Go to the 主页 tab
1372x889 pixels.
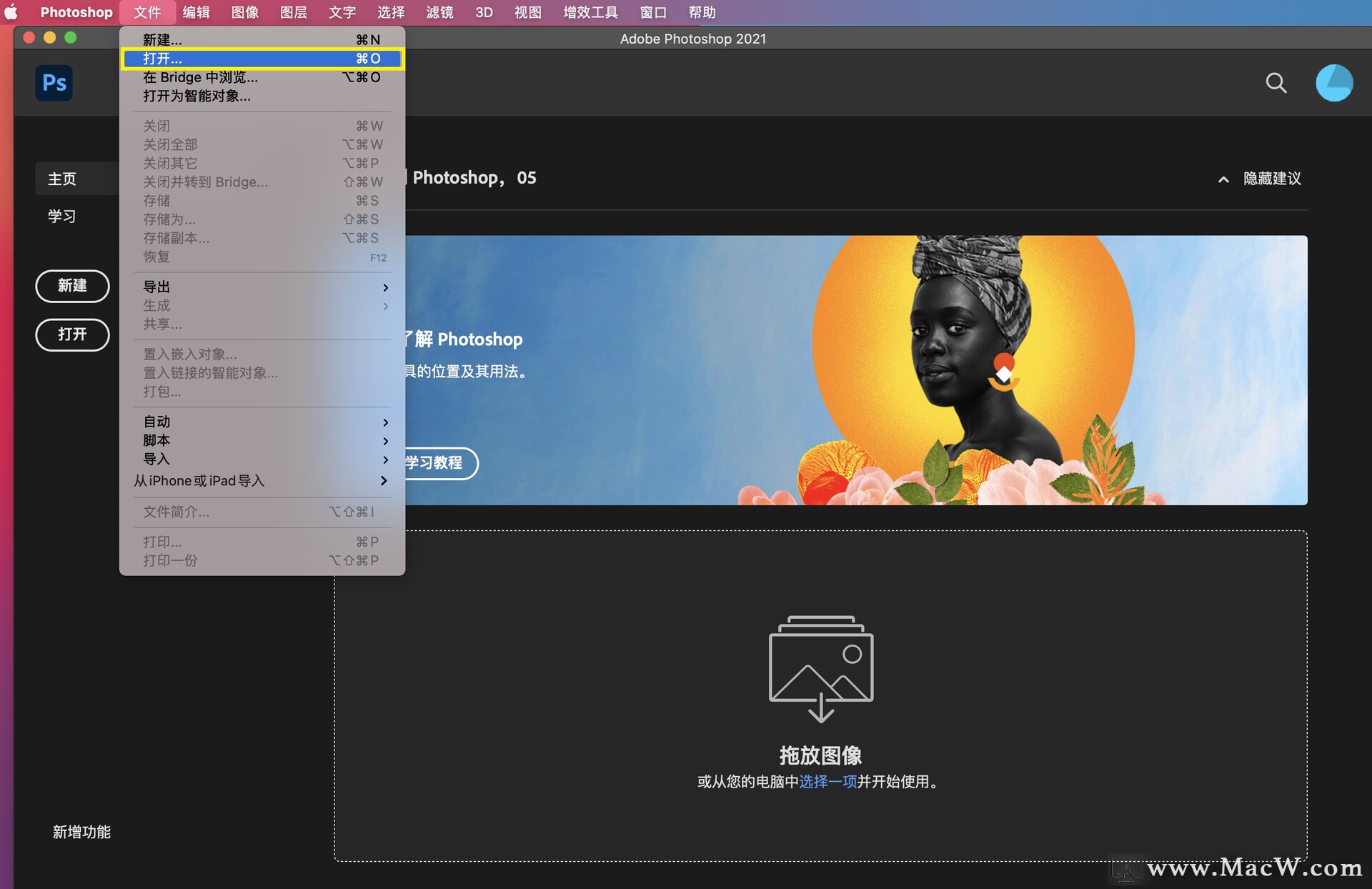(x=77, y=179)
